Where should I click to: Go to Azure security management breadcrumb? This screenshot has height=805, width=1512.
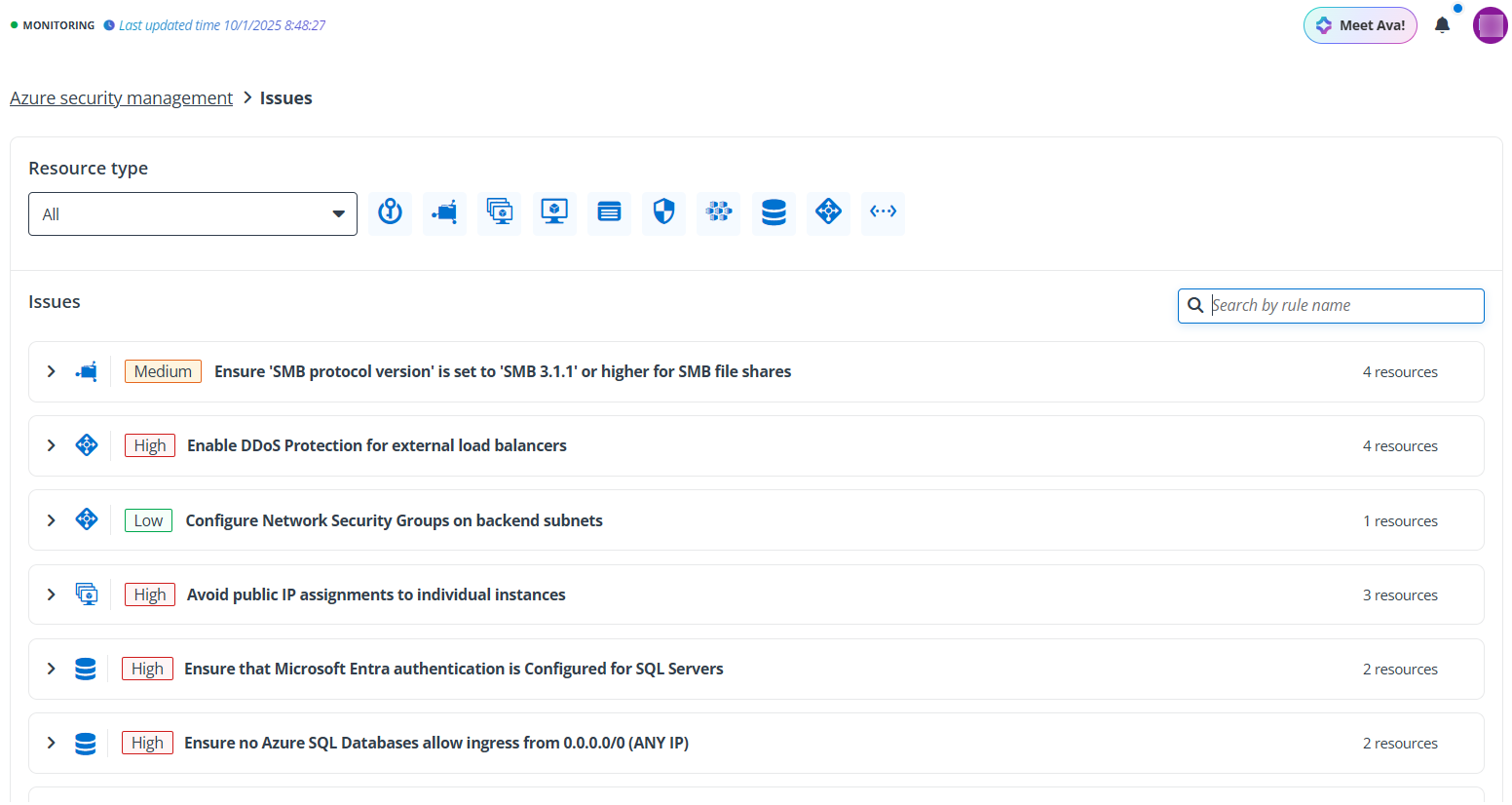121,98
